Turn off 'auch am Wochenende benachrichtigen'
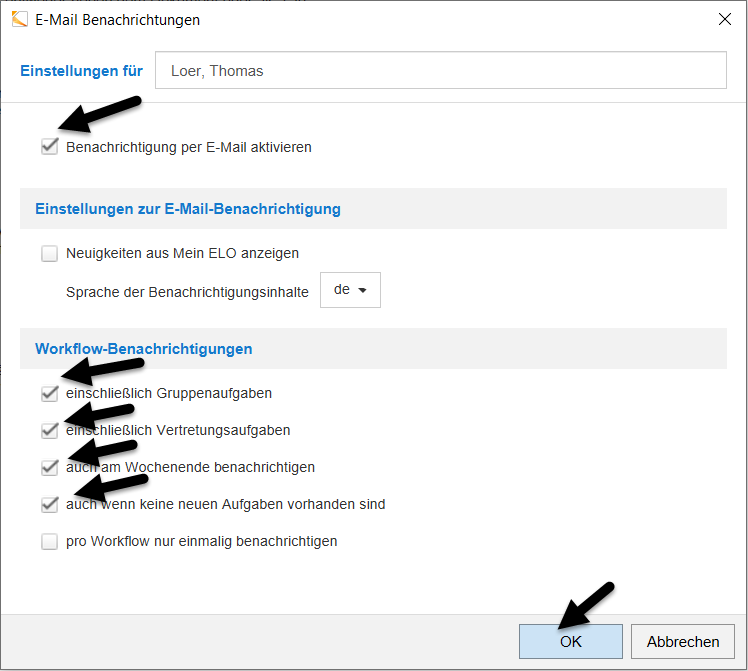This screenshot has height=671, width=748. pyautogui.click(x=50, y=467)
